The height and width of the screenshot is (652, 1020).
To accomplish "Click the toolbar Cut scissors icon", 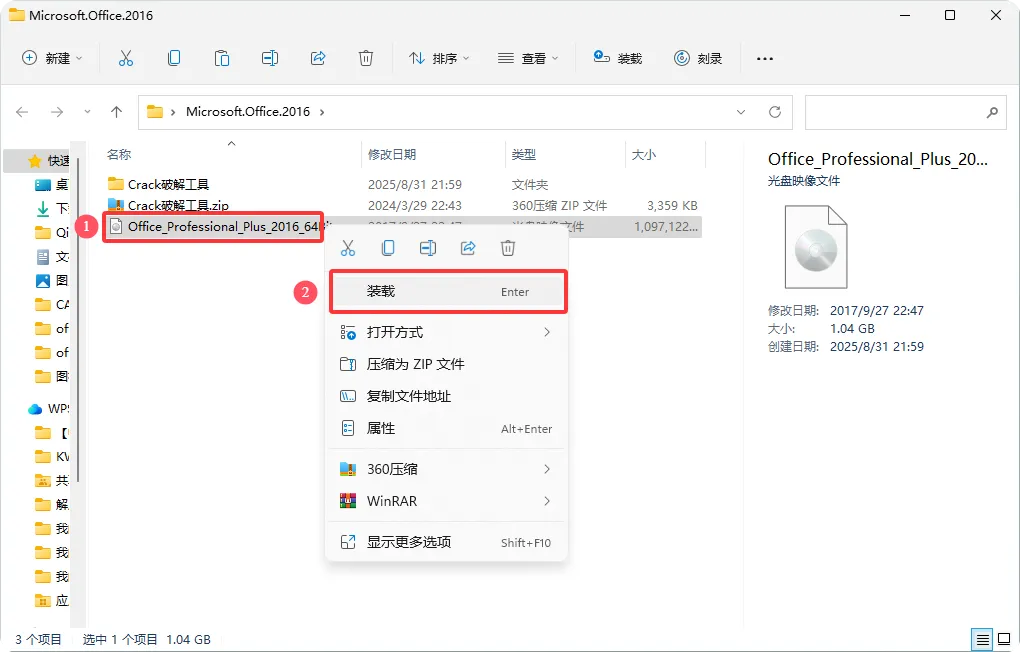I will point(126,58).
